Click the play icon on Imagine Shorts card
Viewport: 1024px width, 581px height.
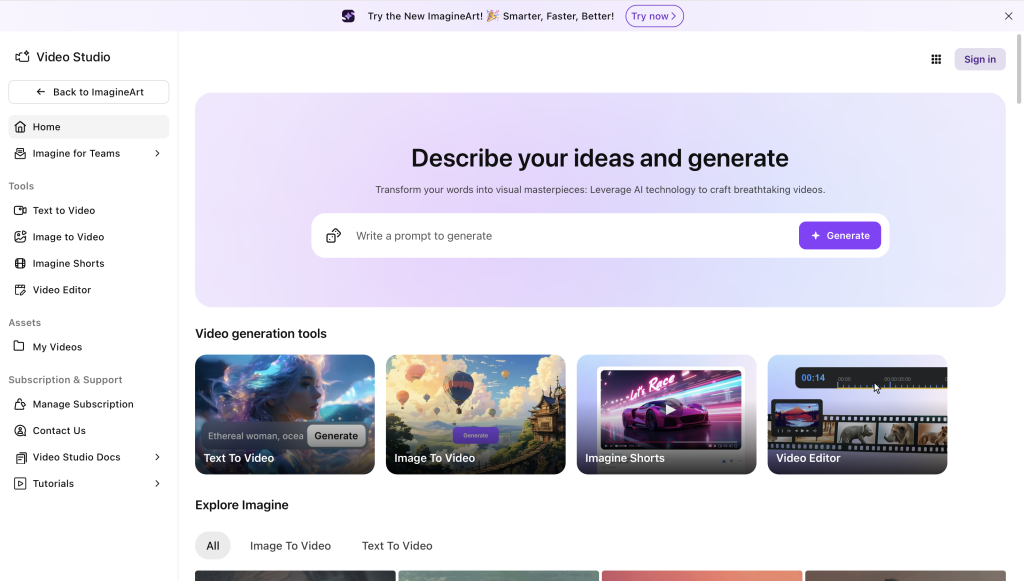670,410
